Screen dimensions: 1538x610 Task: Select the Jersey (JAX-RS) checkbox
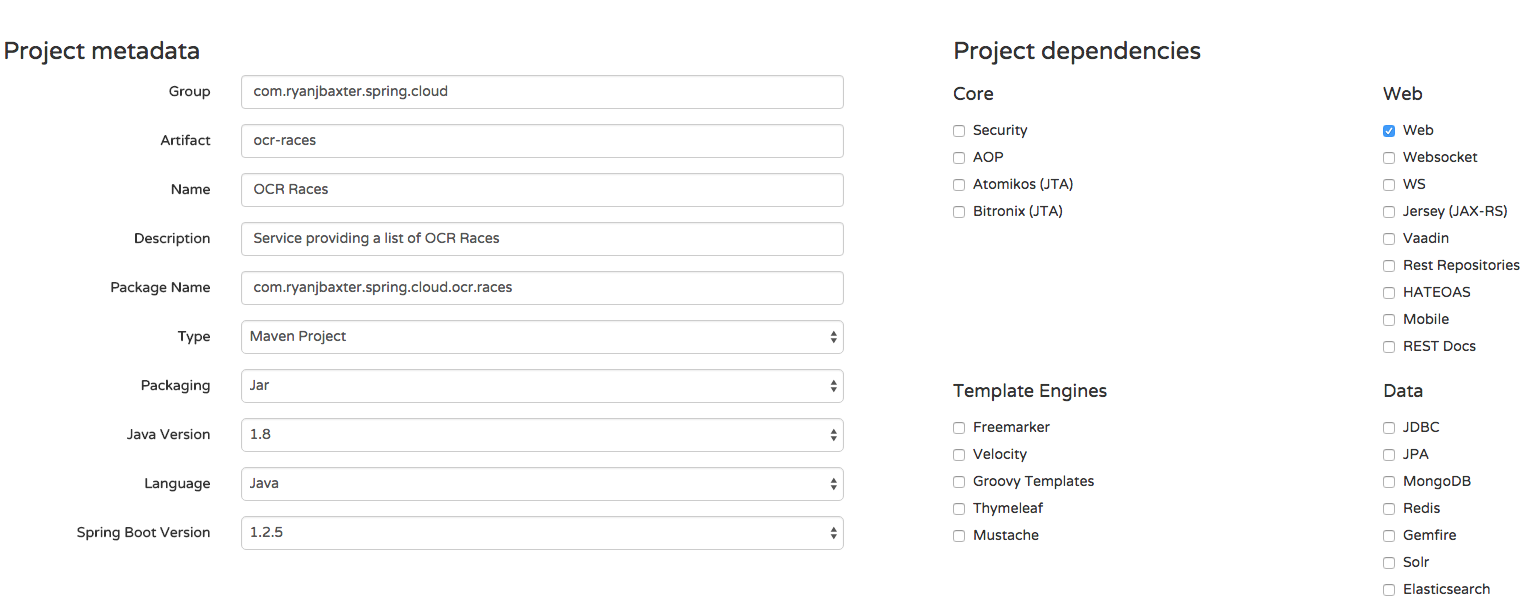click(1389, 212)
